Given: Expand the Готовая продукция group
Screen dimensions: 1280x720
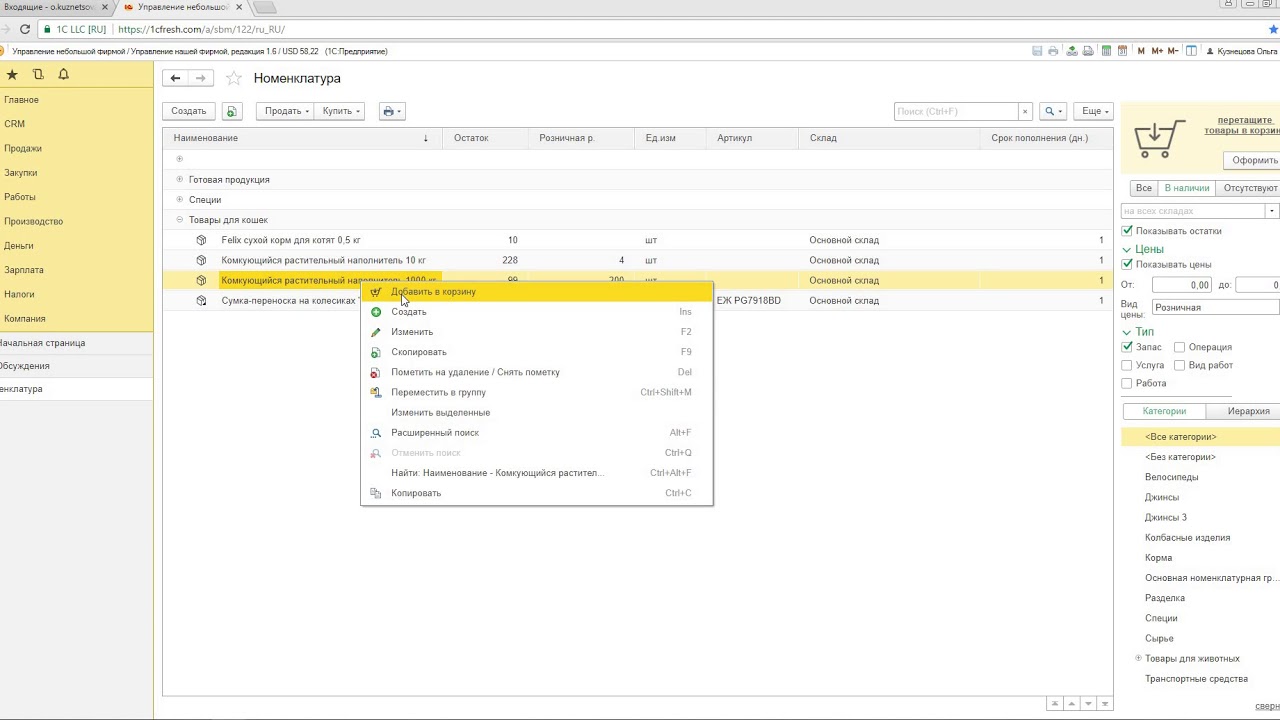Looking at the screenshot, I should [x=180, y=179].
